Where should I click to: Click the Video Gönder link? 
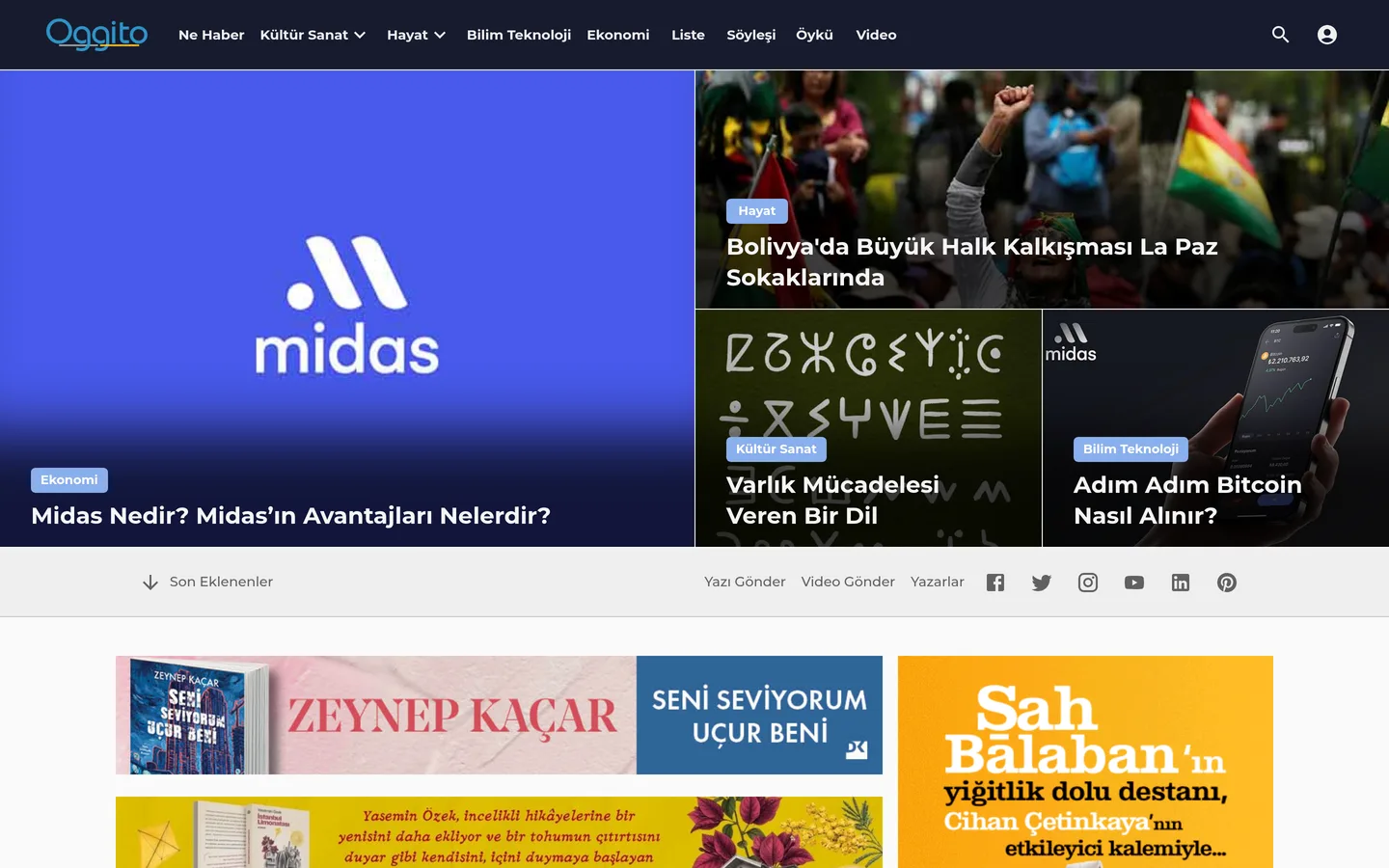click(x=848, y=583)
